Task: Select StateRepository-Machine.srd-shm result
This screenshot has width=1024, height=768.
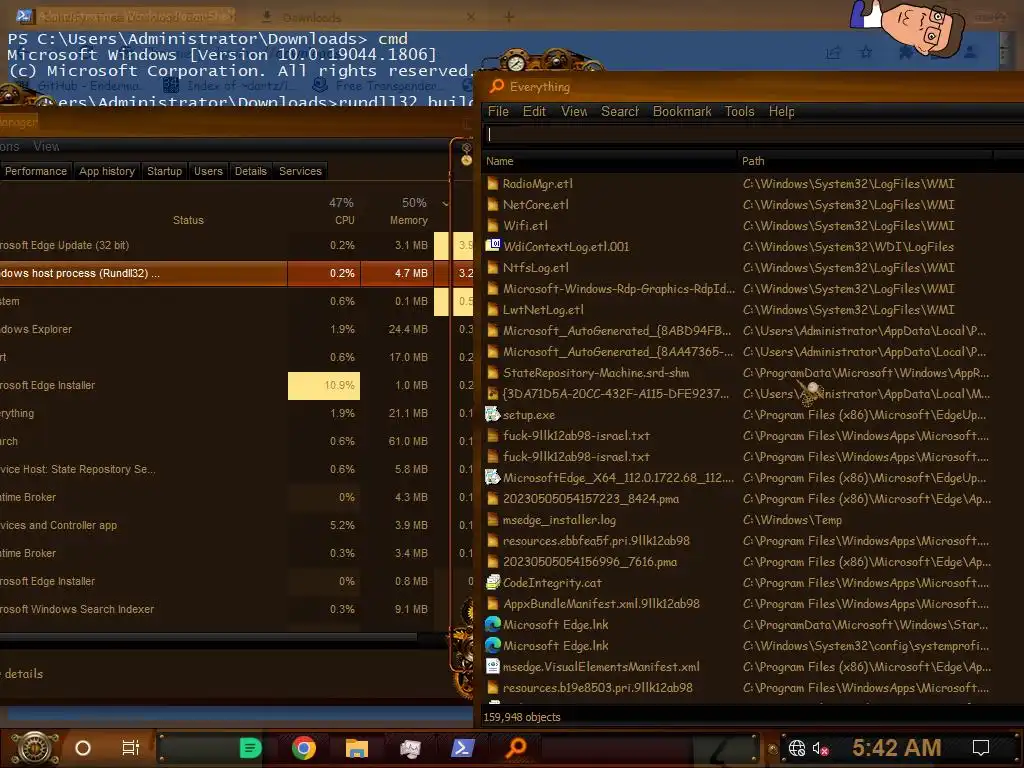Action: tap(596, 373)
